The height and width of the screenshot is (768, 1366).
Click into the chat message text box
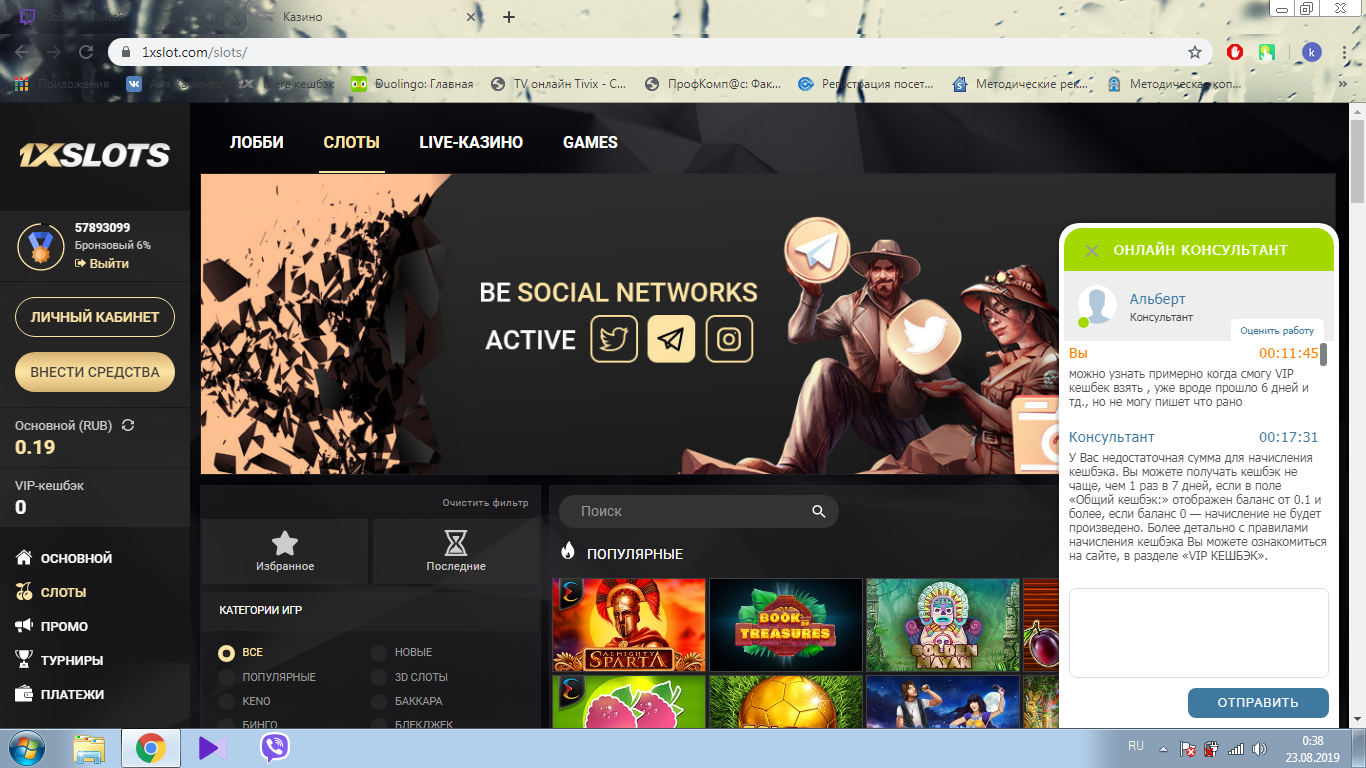pyautogui.click(x=1198, y=633)
